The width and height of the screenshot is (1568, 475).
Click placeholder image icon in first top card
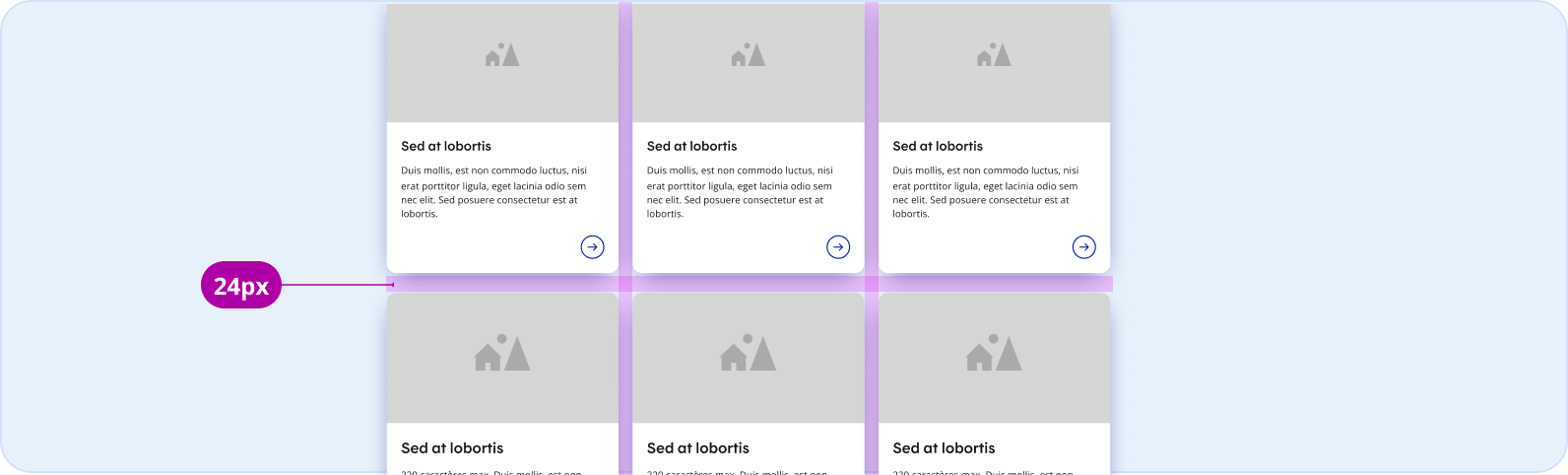point(502,55)
